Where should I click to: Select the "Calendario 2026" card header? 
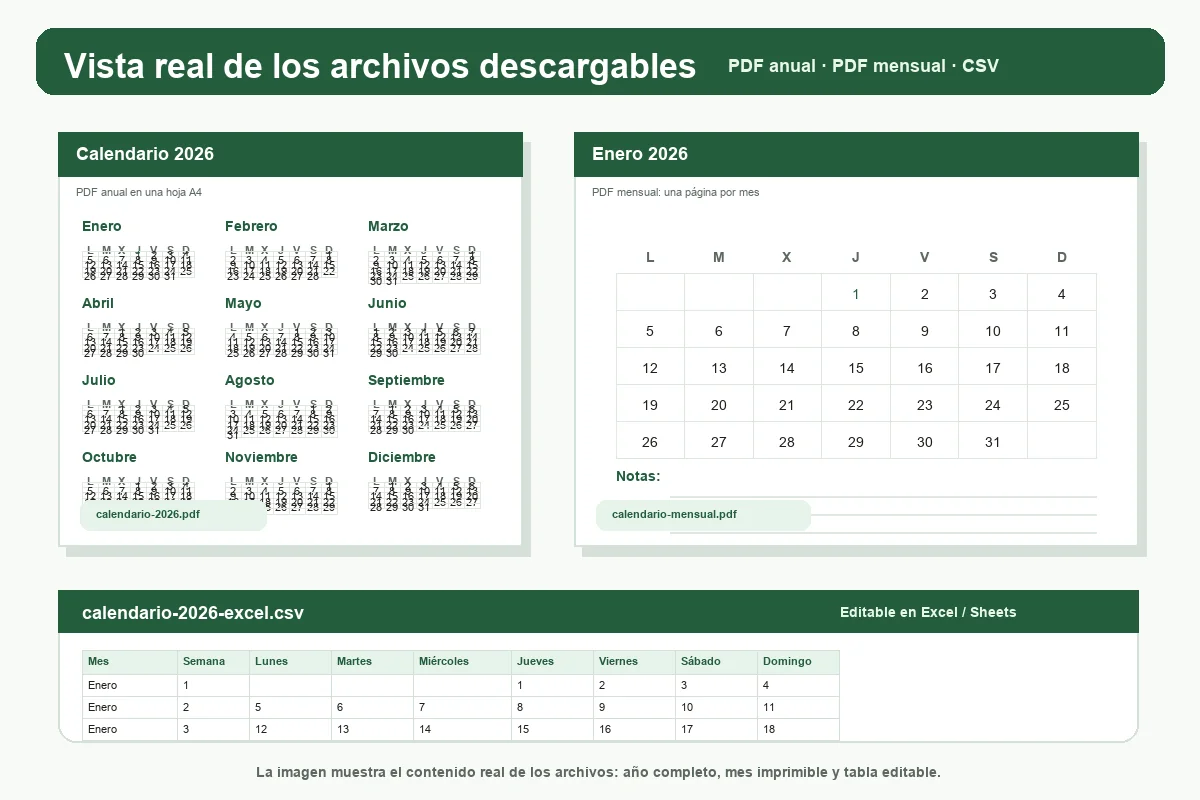[290, 154]
